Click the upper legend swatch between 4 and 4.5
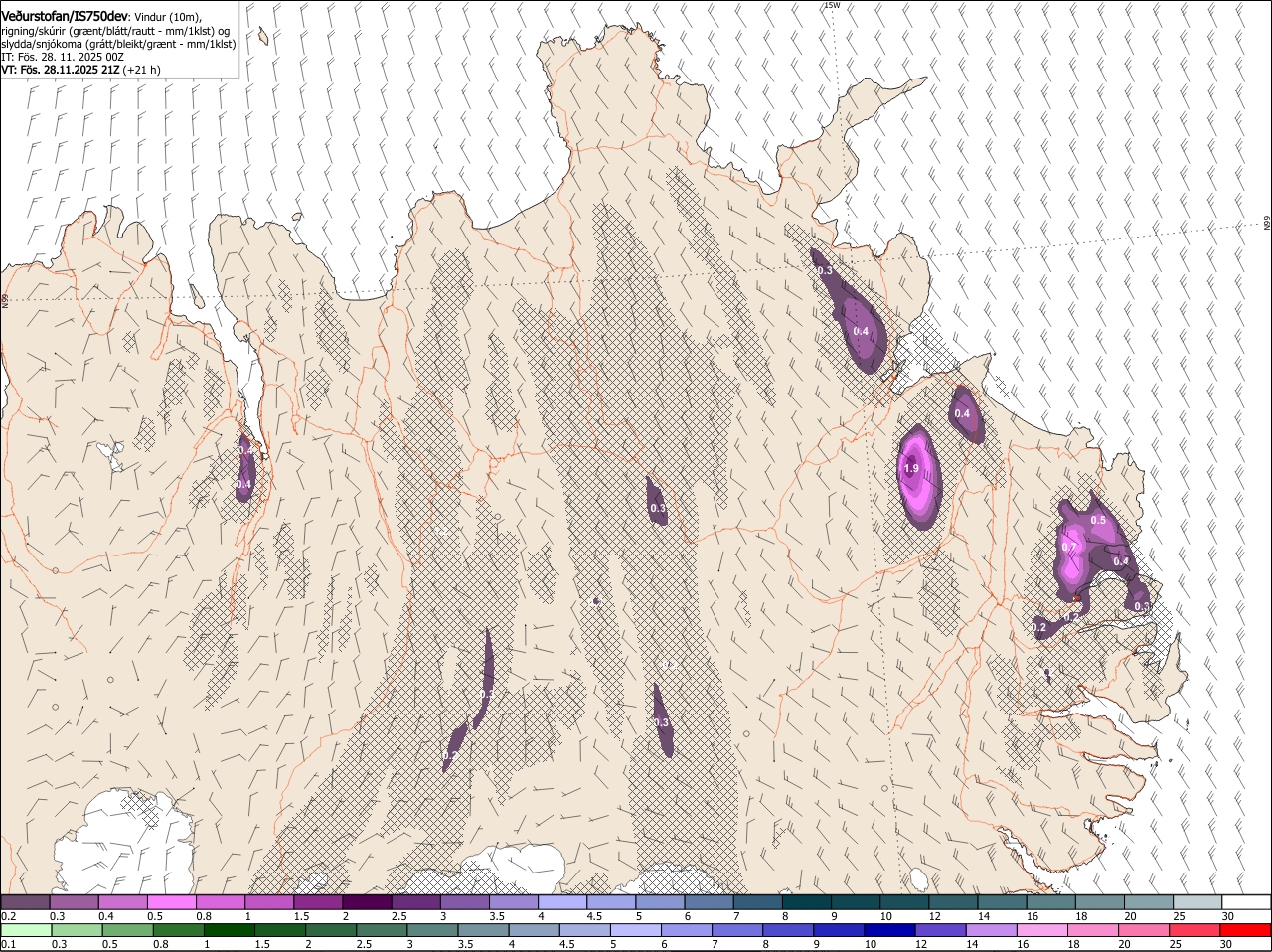 click(x=562, y=901)
